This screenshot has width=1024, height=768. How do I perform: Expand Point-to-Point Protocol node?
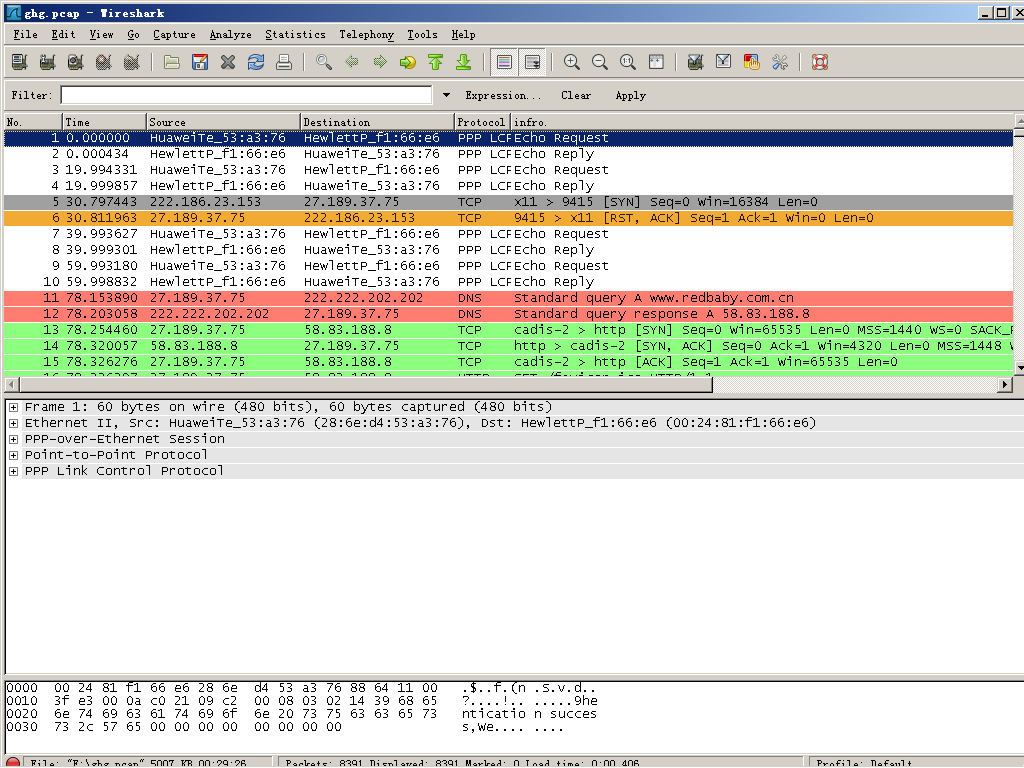[x=13, y=455]
